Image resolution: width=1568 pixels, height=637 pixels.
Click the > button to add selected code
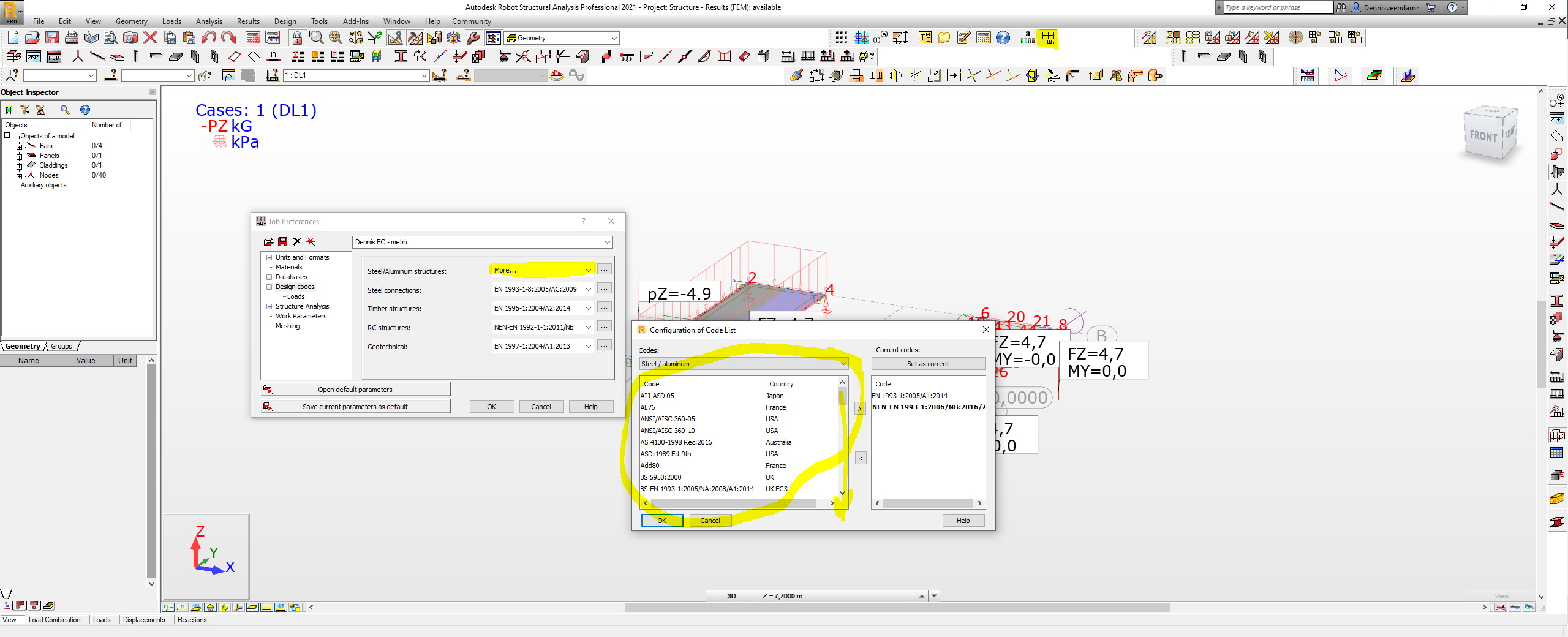click(x=860, y=409)
